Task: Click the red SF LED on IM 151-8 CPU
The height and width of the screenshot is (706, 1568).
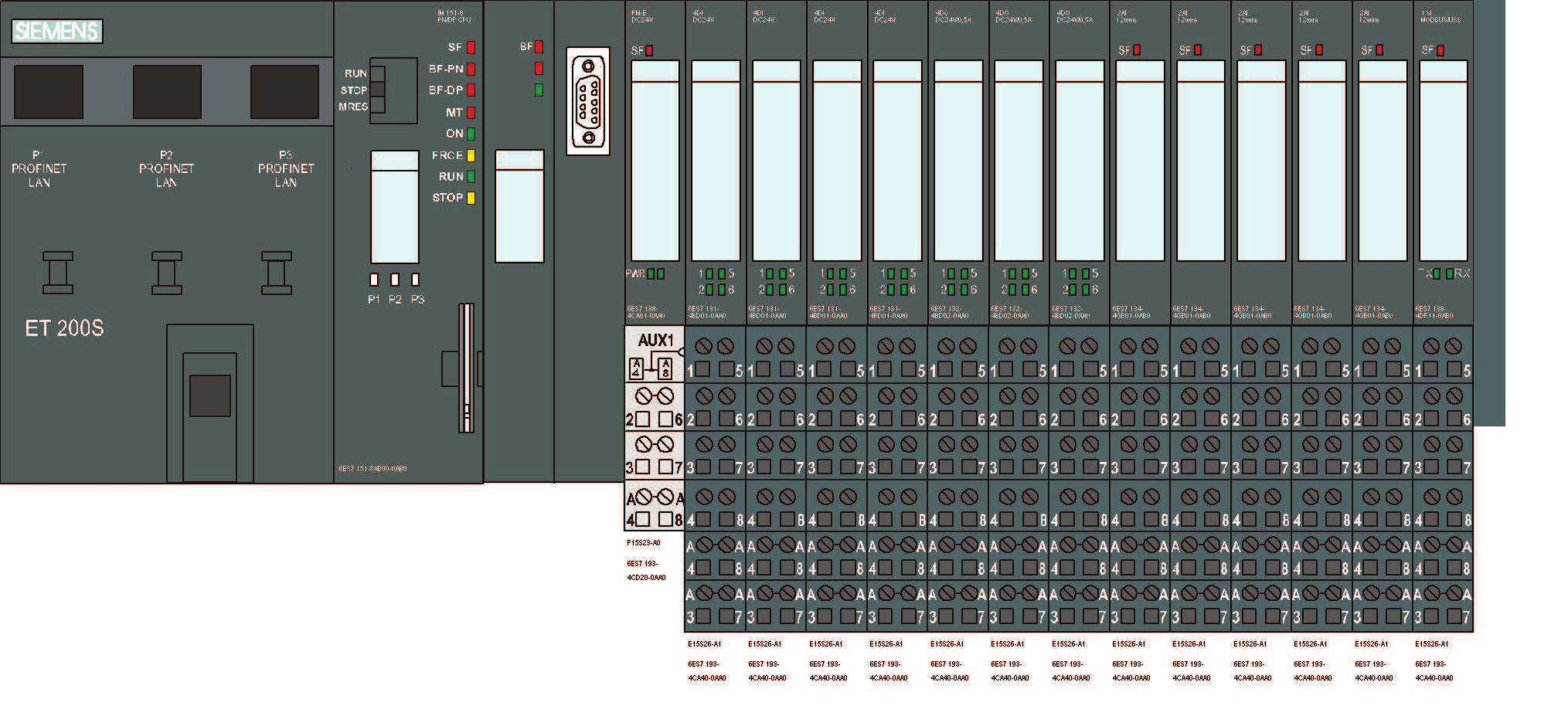Action: click(x=471, y=48)
